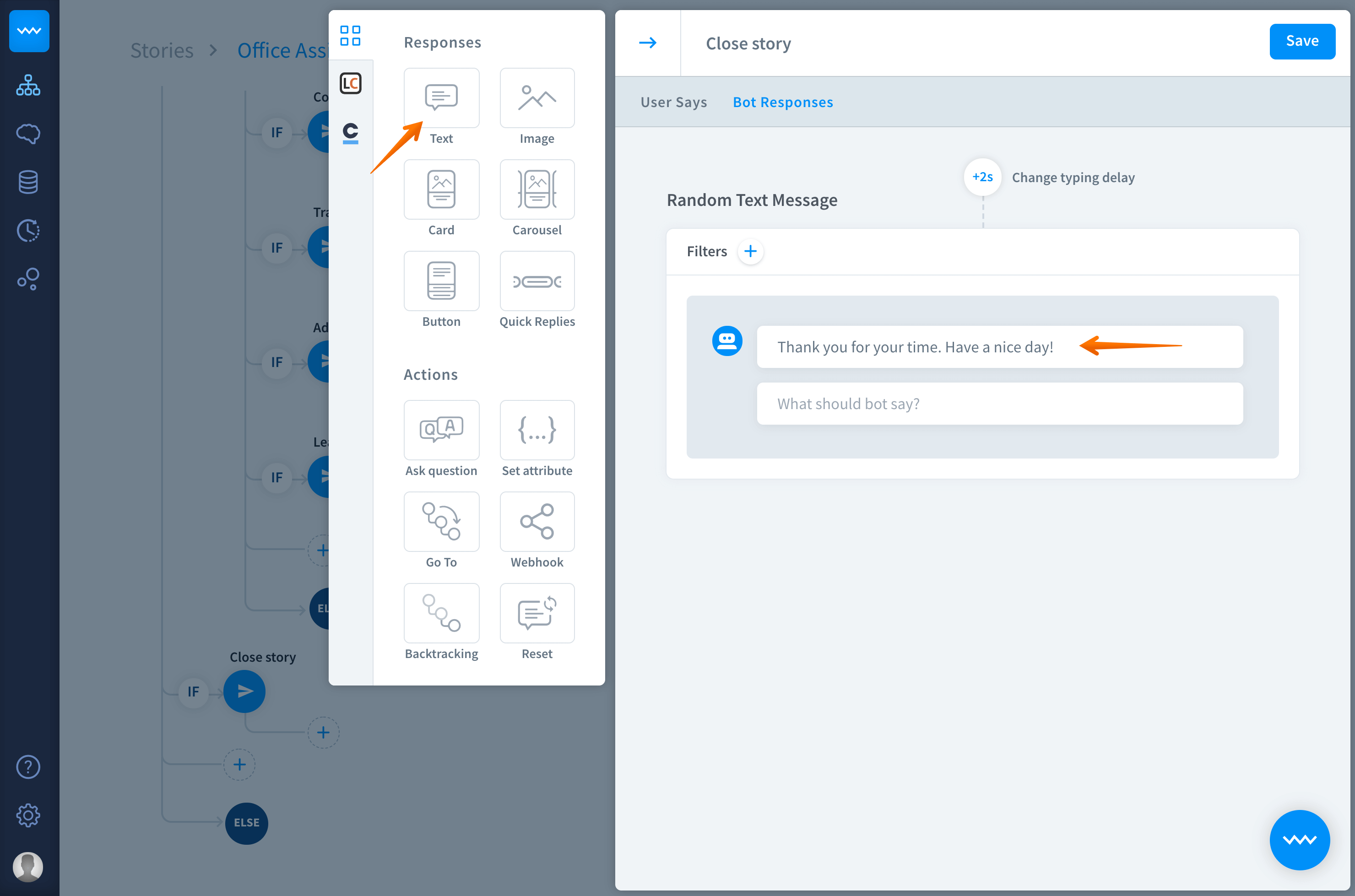
Task: Select the Carousel response icon
Action: point(537,190)
